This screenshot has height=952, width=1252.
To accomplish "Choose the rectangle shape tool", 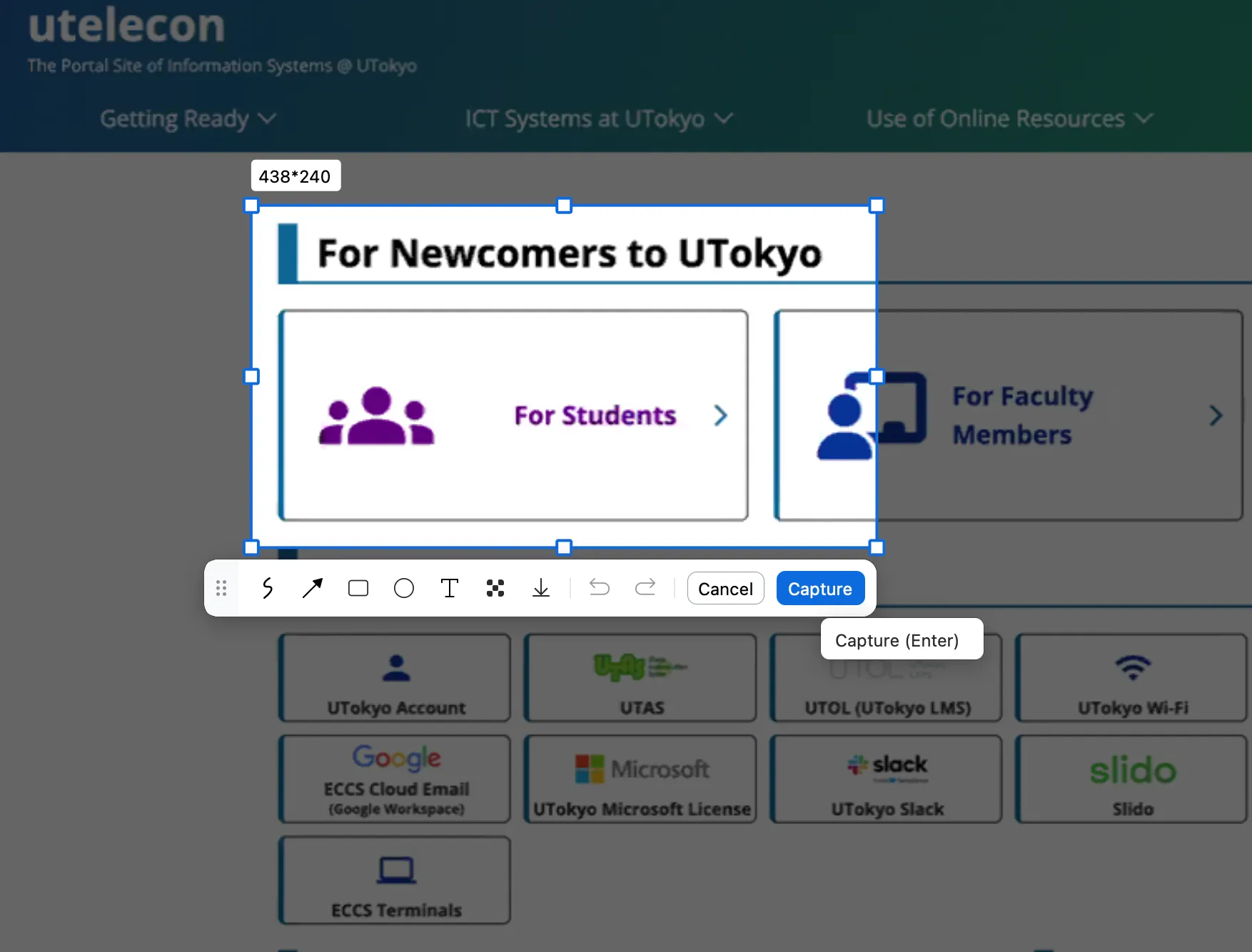I will [x=358, y=588].
